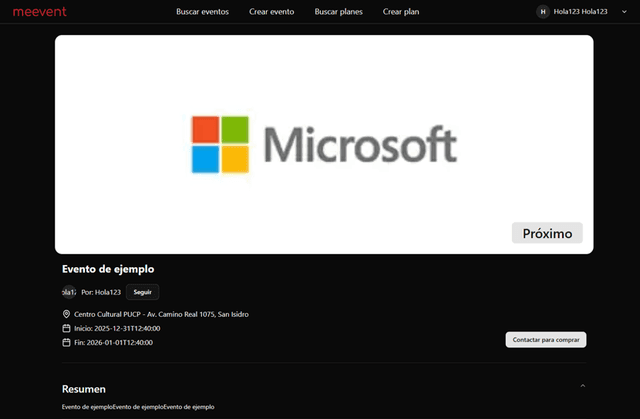This screenshot has height=419, width=640.
Task: Click the H user avatar icon
Action: pyautogui.click(x=543, y=12)
